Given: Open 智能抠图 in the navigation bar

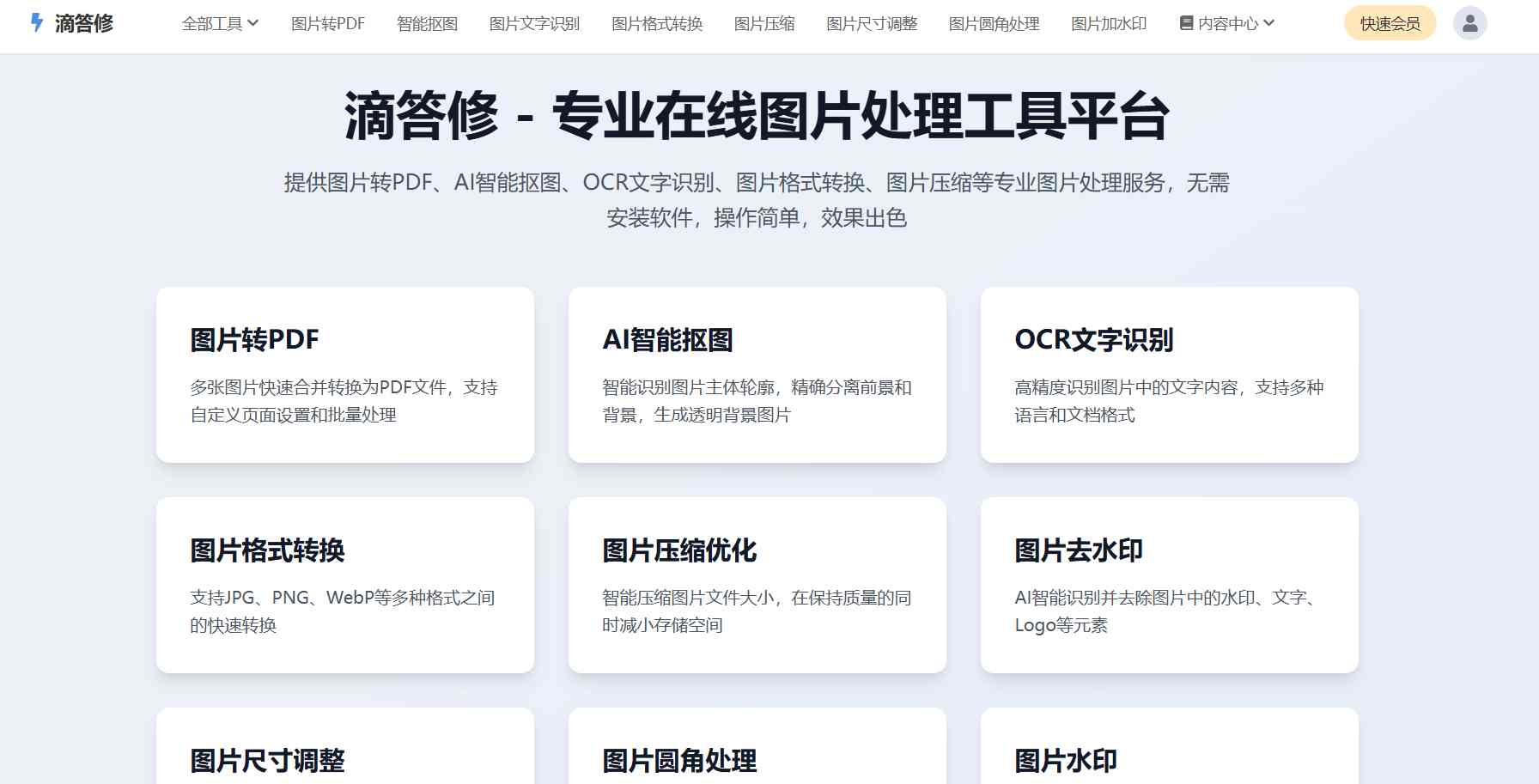Looking at the screenshot, I should 427,24.
